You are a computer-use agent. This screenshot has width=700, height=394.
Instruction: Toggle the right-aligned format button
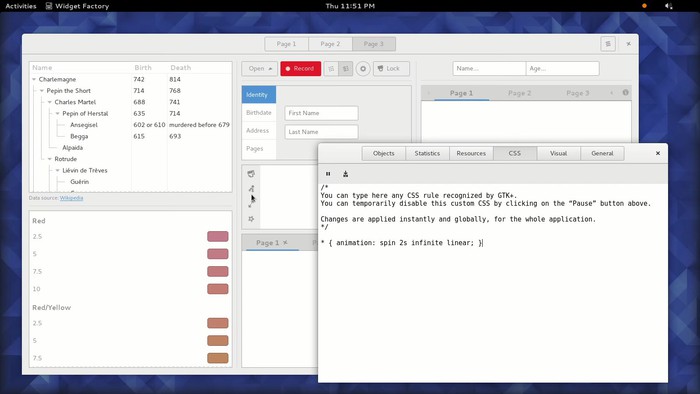(x=346, y=69)
